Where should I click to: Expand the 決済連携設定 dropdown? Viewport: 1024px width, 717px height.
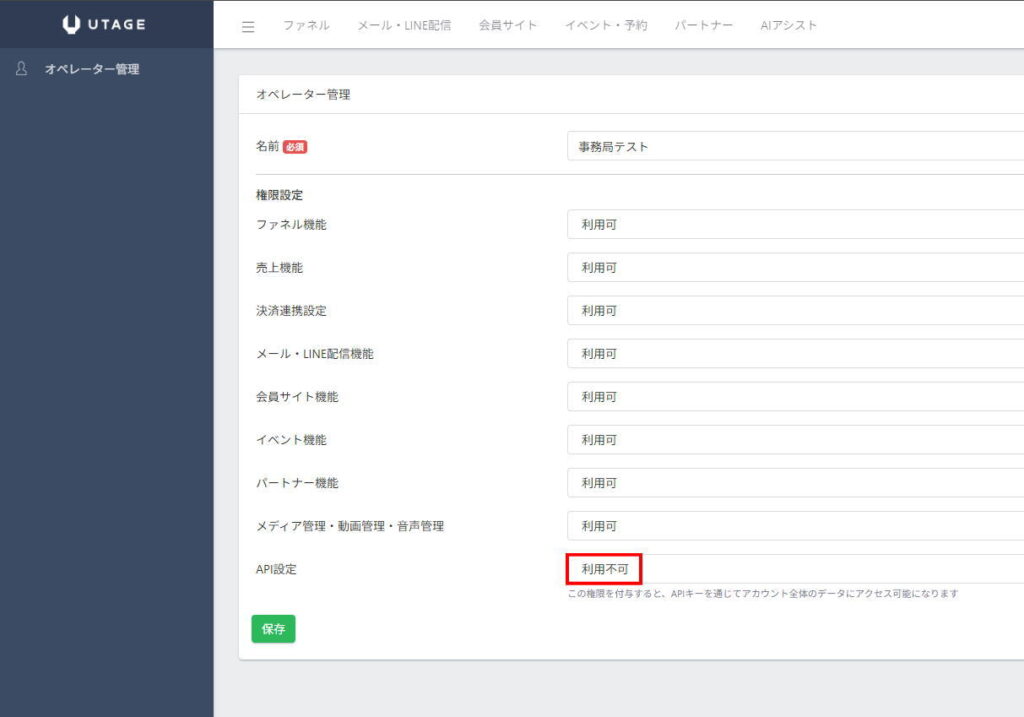click(795, 311)
